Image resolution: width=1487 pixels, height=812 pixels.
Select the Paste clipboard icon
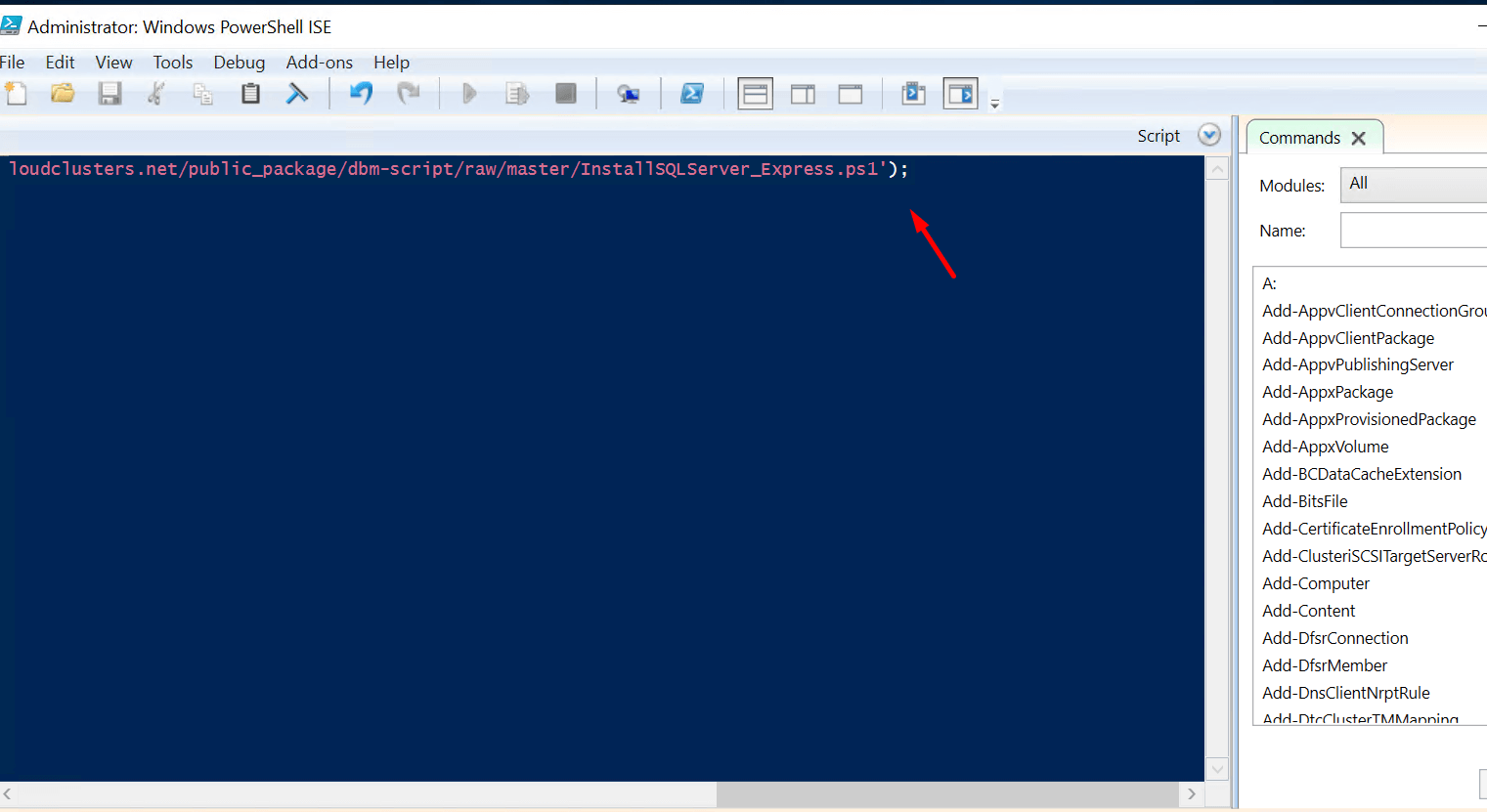coord(249,93)
